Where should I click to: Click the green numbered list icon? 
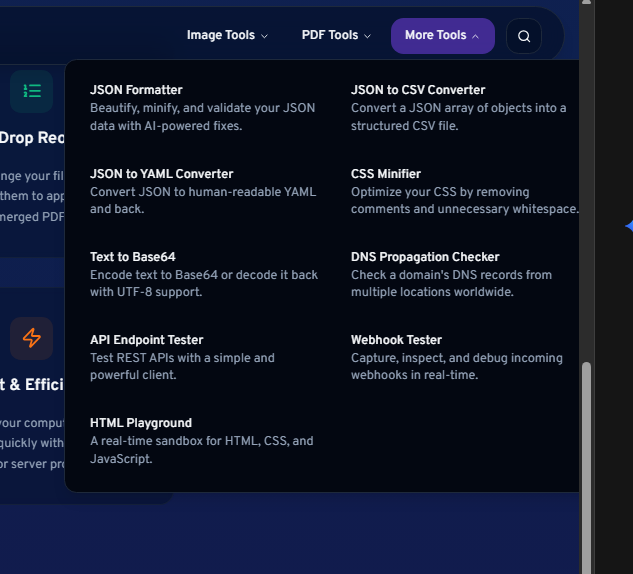pyautogui.click(x=31, y=91)
